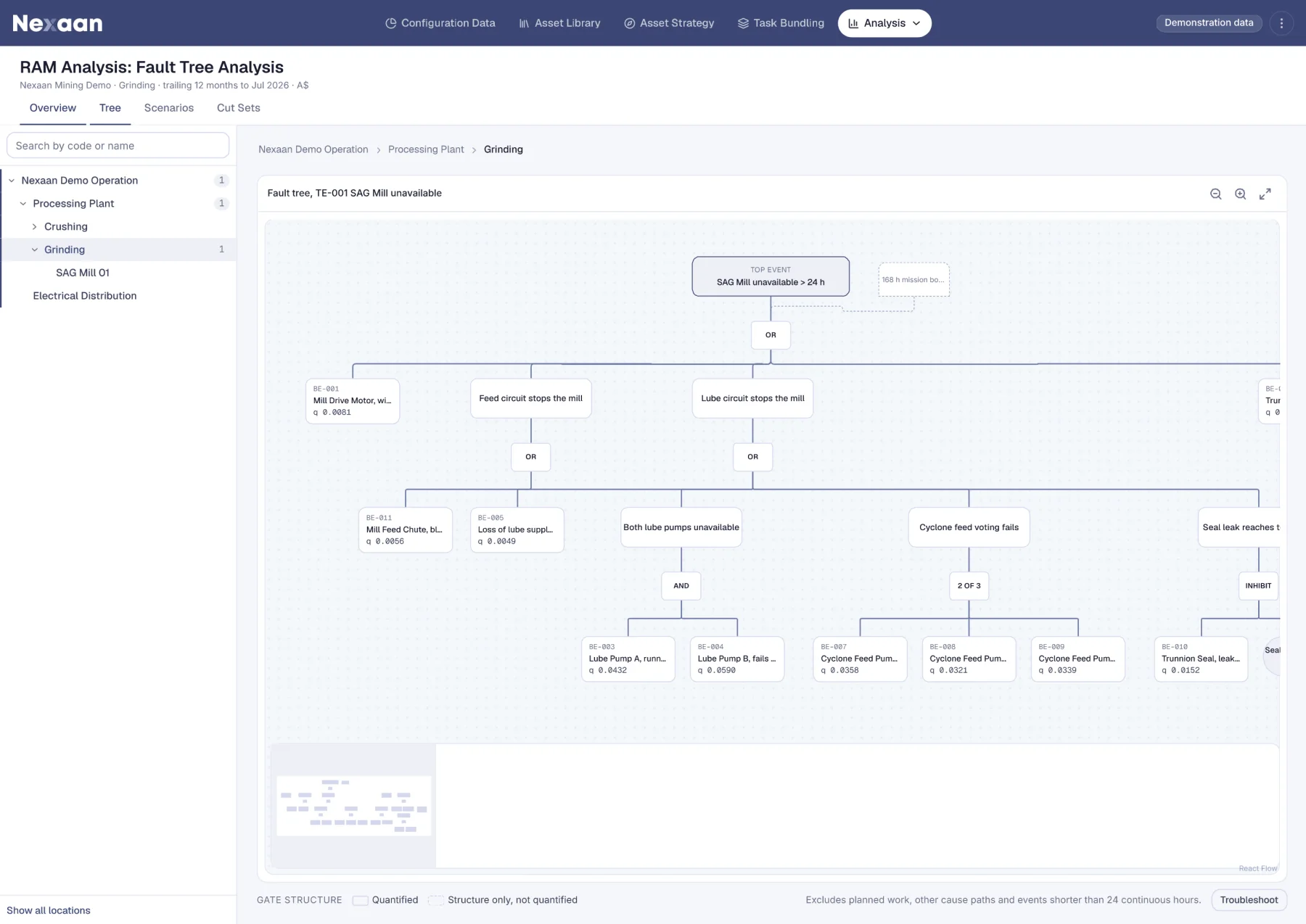Screen dimensions: 1306x924
Task: Expand fault tree to fullscreen
Action: pos(1265,194)
